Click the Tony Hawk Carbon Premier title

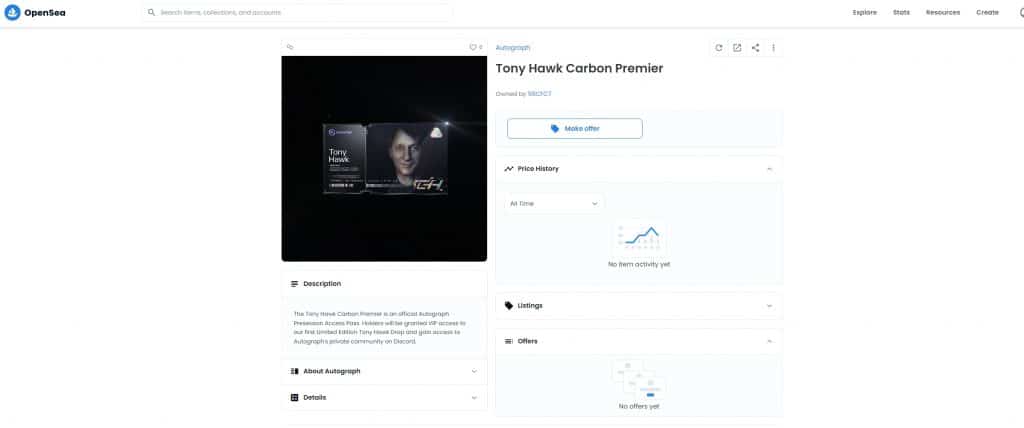point(579,69)
